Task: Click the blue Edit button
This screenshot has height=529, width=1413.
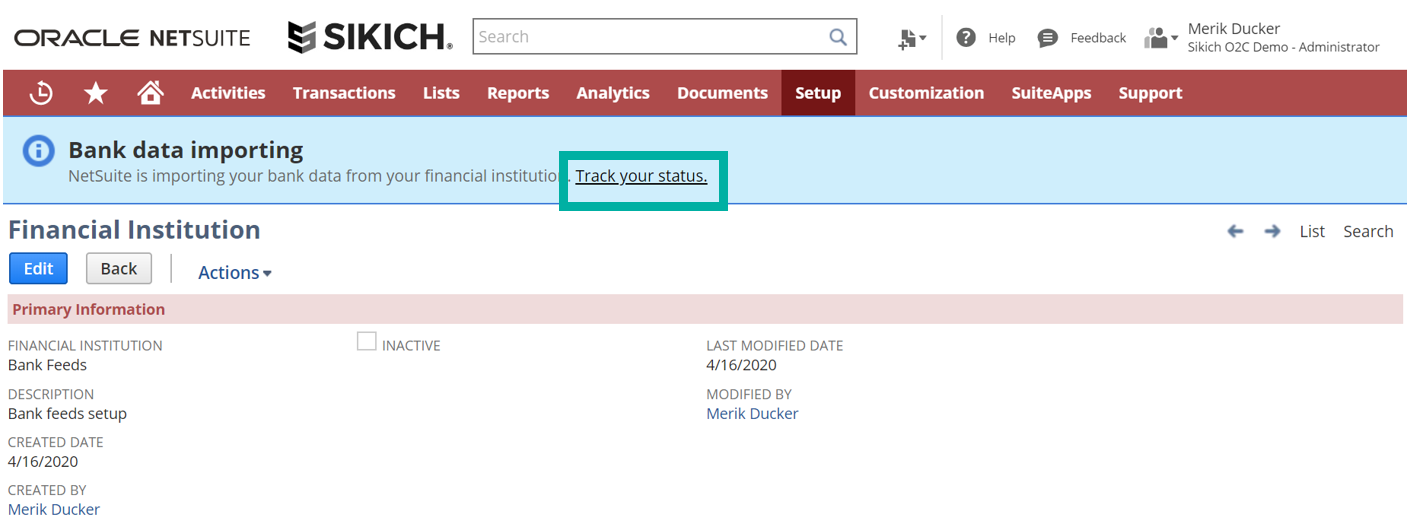Action: click(x=38, y=269)
